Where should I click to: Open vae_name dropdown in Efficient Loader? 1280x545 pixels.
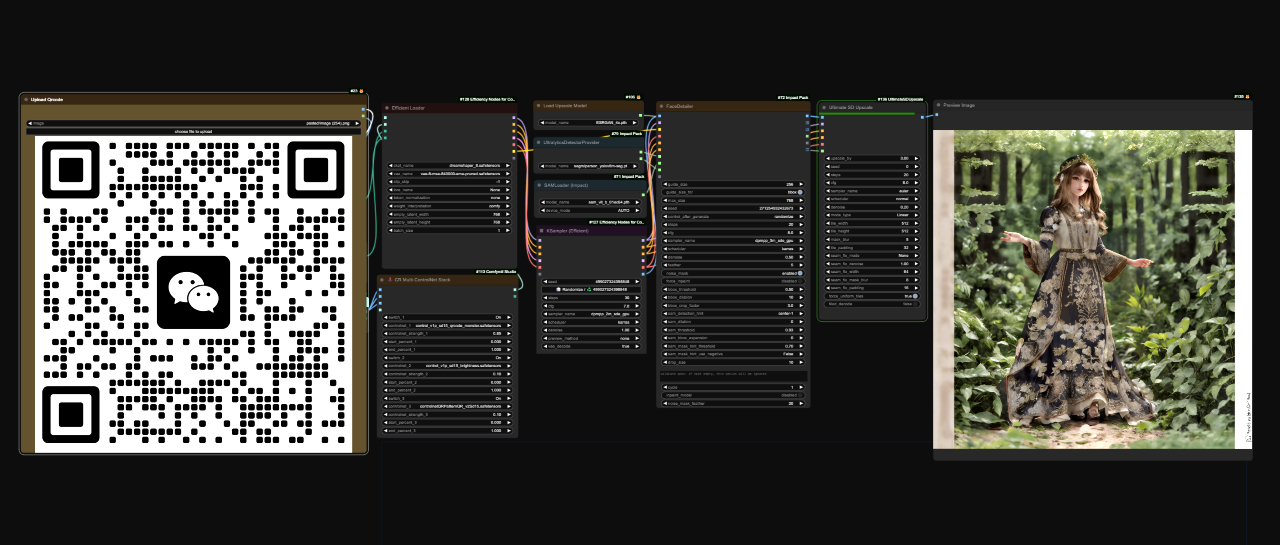coord(450,174)
